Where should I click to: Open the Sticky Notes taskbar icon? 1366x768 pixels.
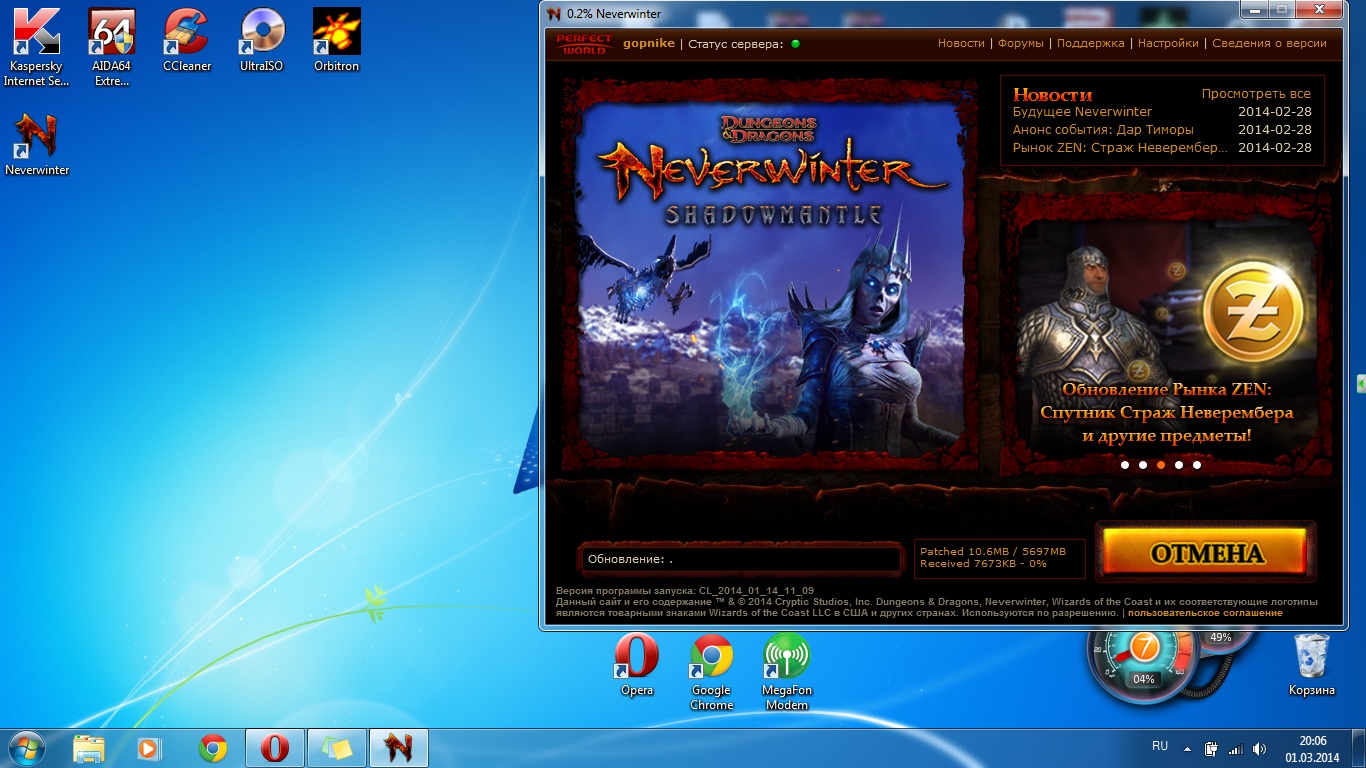pos(337,748)
